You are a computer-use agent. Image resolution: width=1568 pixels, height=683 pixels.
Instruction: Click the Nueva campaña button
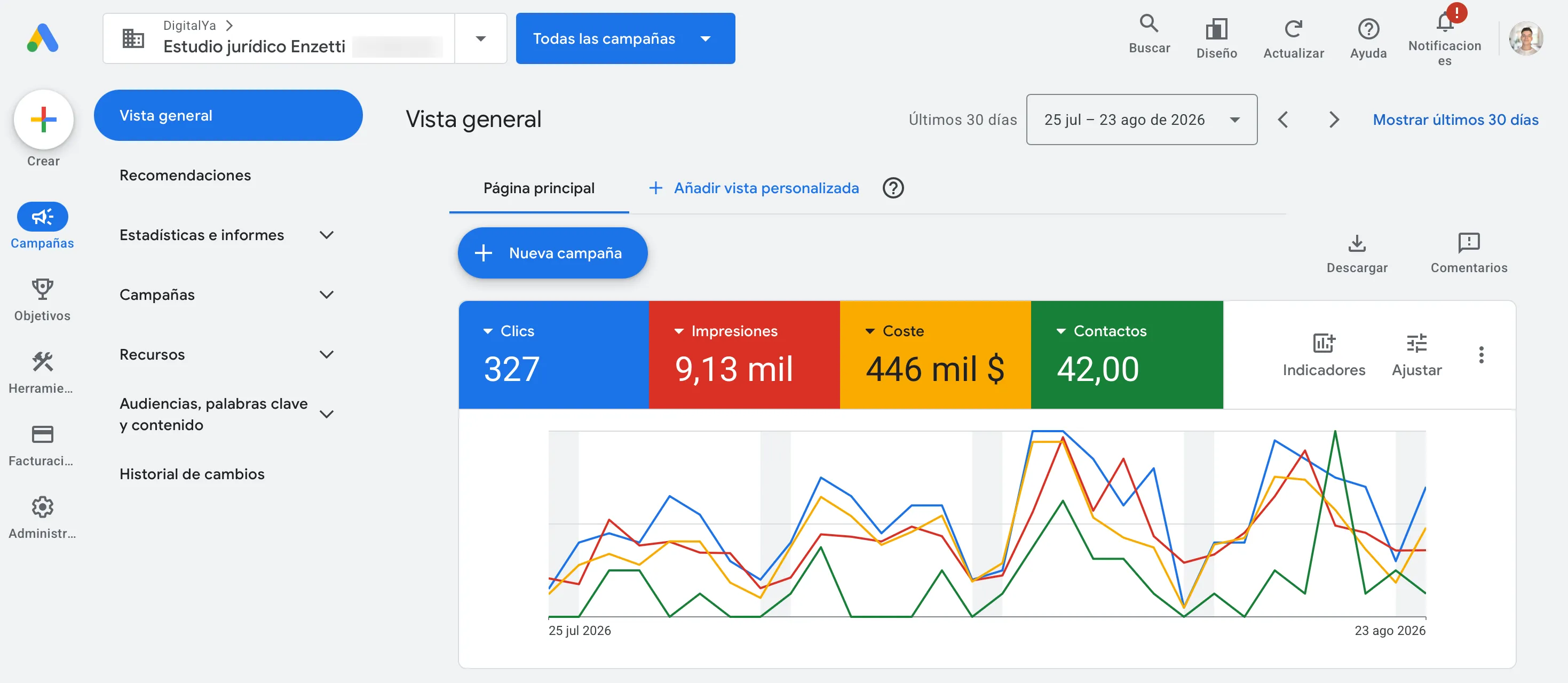pos(552,253)
